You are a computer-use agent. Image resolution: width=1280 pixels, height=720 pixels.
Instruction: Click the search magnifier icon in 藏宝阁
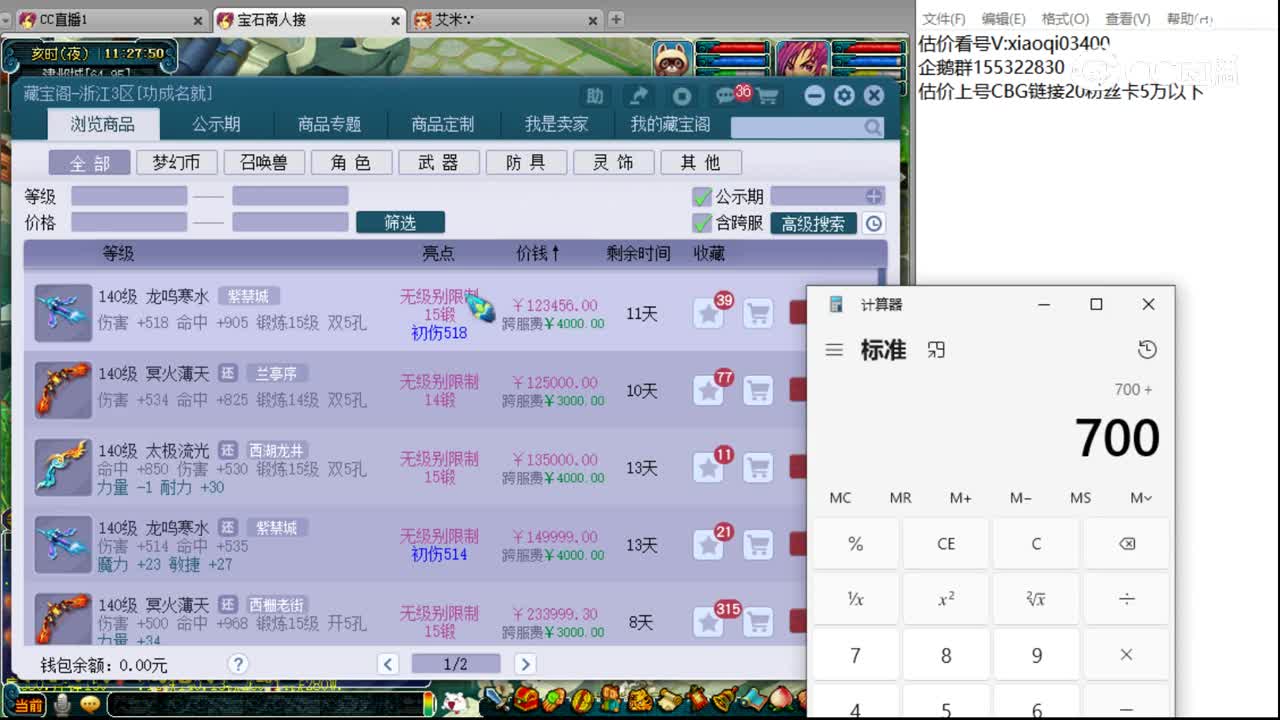[873, 127]
